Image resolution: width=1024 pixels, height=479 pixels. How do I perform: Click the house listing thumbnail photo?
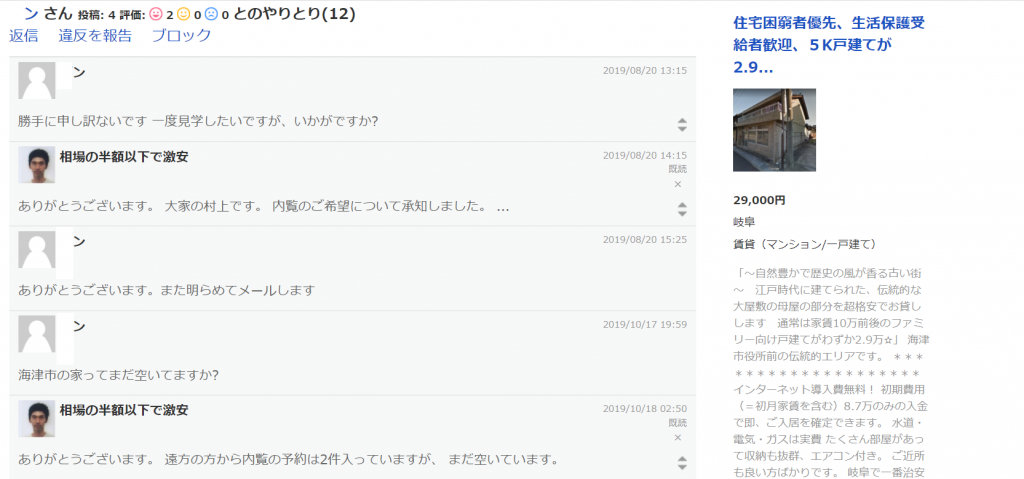774,130
